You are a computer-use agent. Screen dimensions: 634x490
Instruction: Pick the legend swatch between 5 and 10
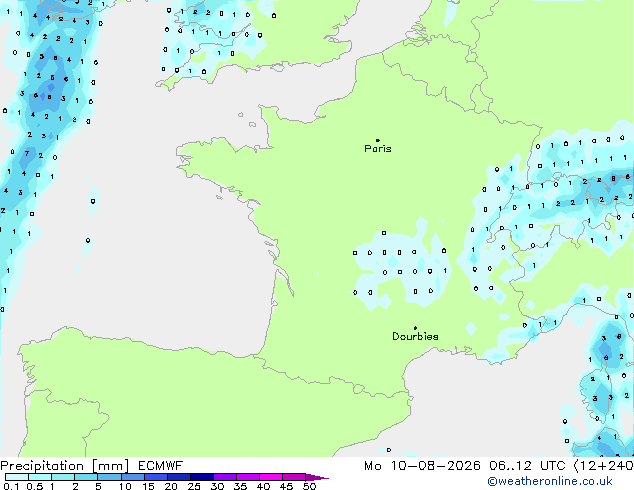[109, 477]
